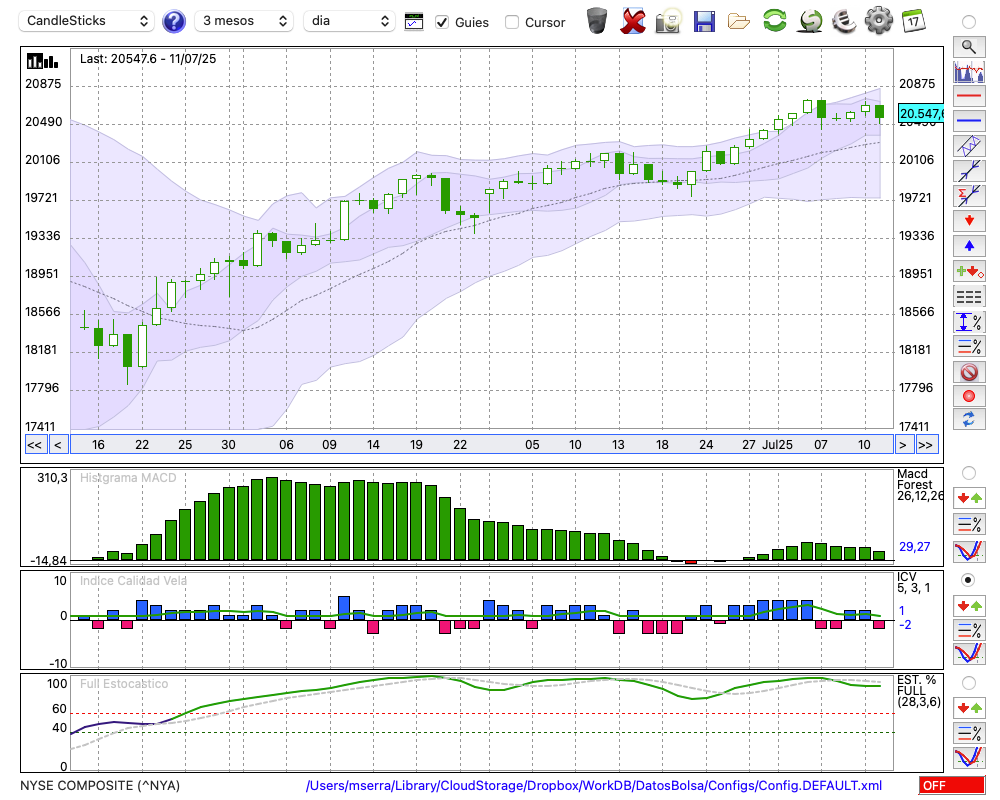Click the blue volume histogram tool icon
The image size is (1000, 800).
(969, 71)
